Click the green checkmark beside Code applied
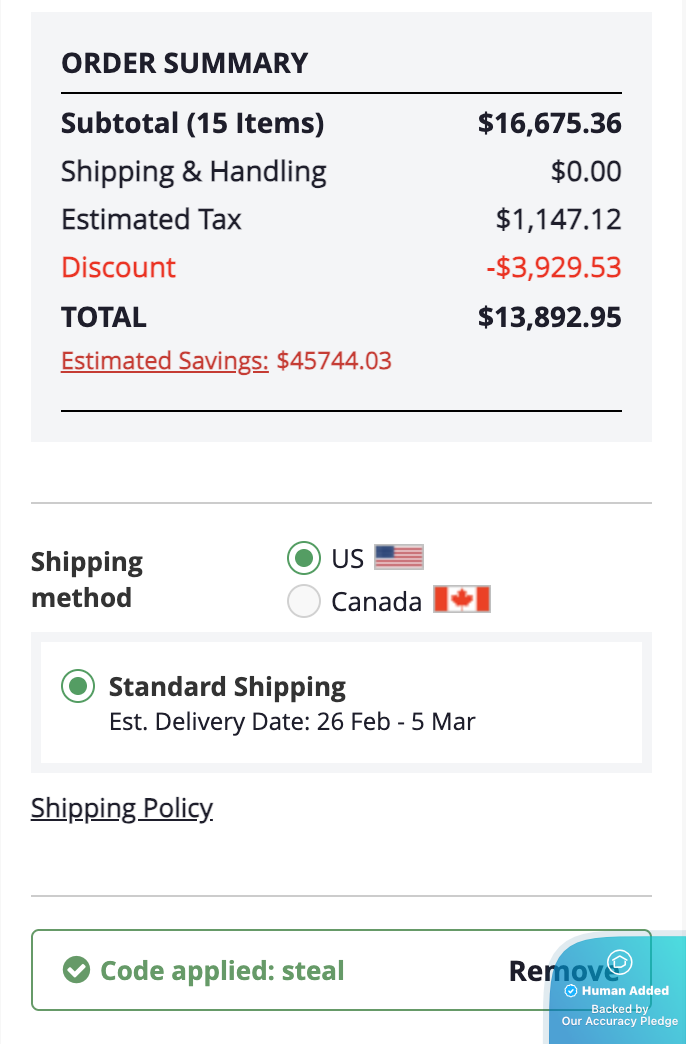686x1044 pixels. pos(76,970)
